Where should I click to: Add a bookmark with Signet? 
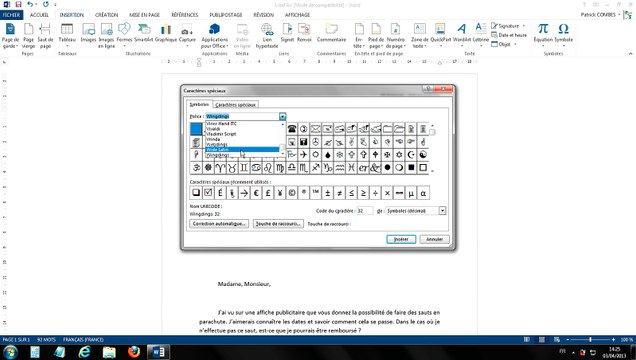[x=287, y=32]
